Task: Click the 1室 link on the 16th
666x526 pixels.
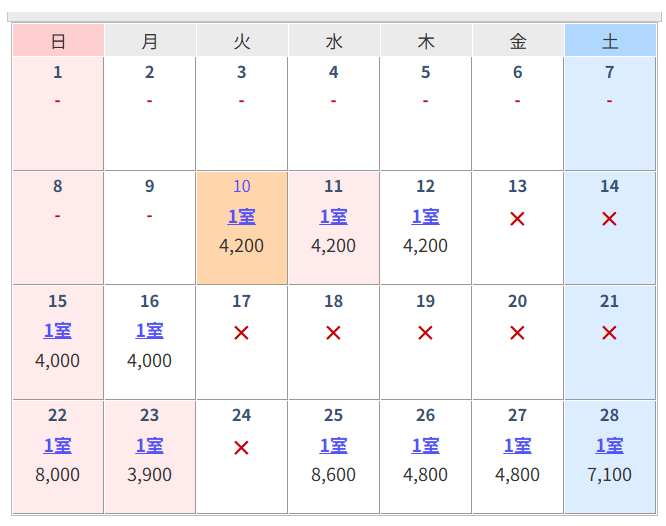Action: [x=149, y=331]
